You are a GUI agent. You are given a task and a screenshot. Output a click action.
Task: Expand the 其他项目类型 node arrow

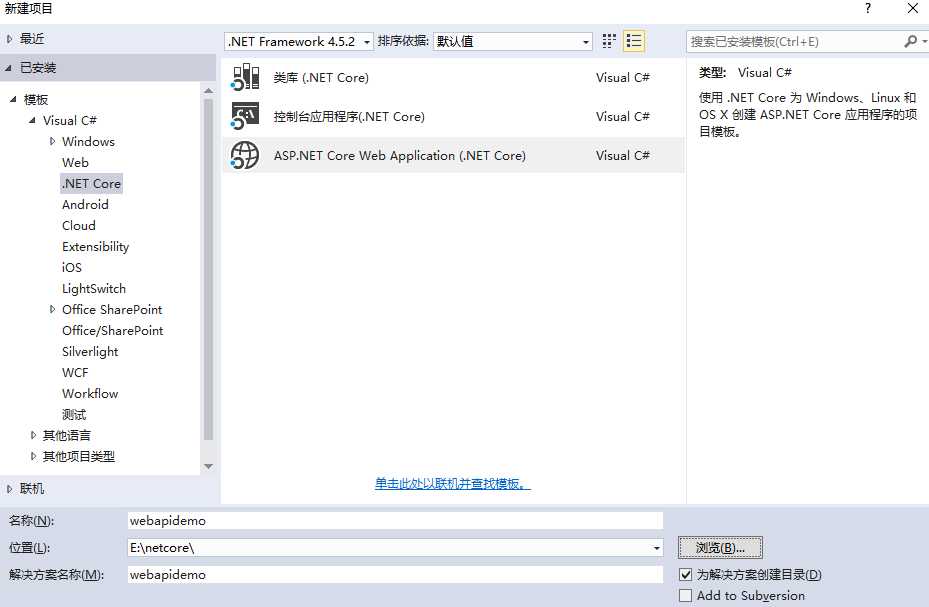[33, 456]
